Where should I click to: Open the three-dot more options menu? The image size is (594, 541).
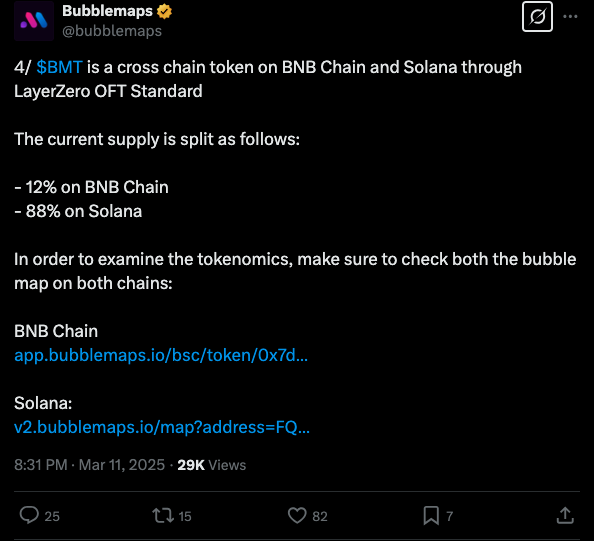[570, 17]
